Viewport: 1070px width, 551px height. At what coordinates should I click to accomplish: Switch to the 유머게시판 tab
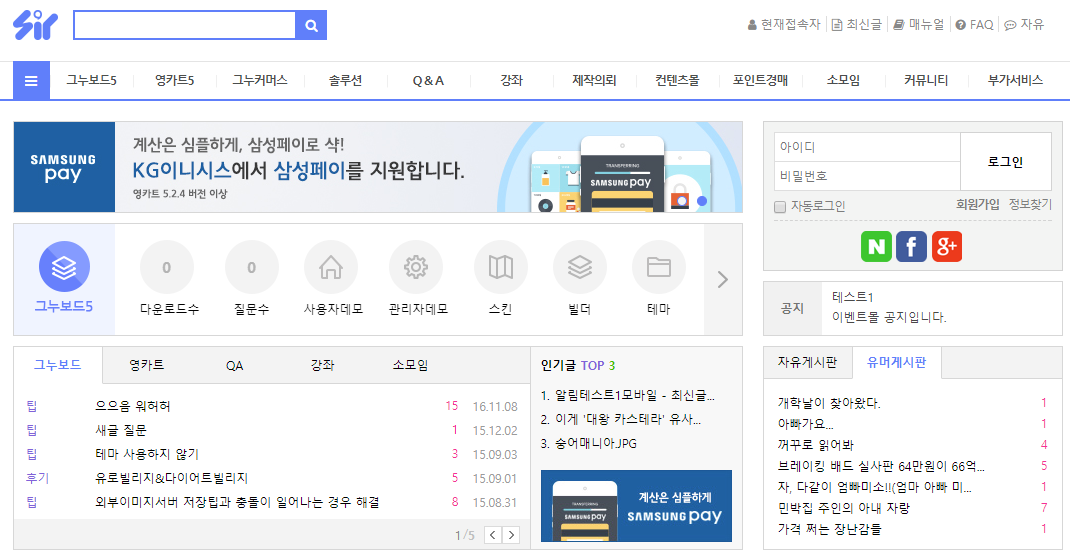point(897,363)
